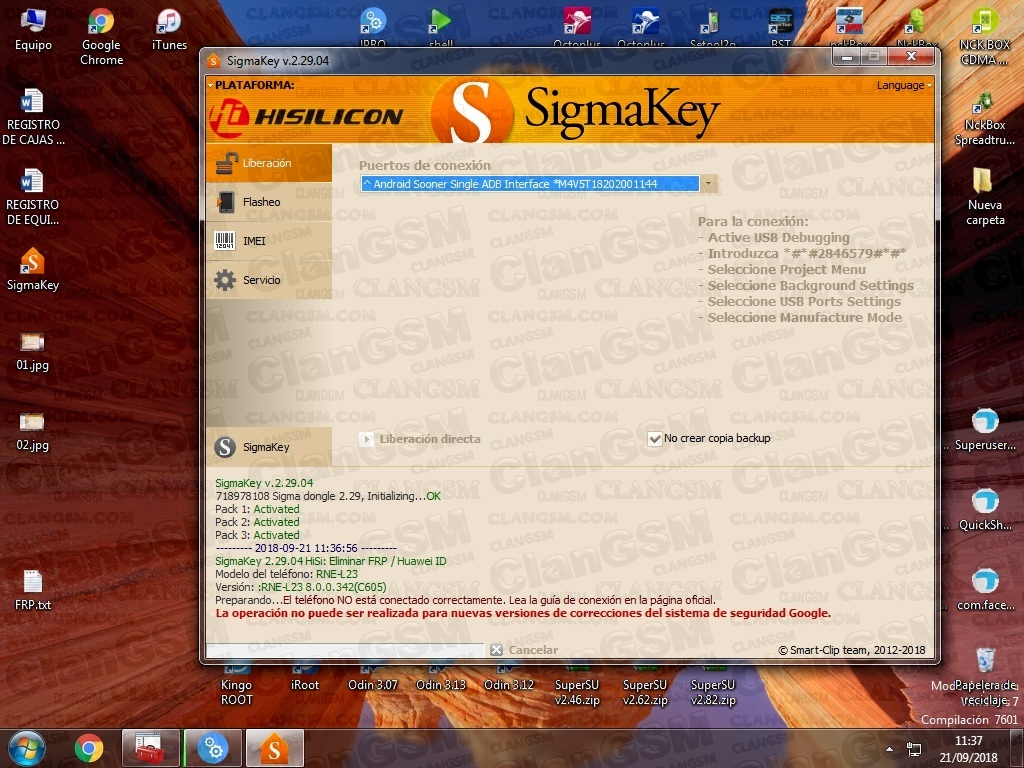Launch Chrome from the taskbar

(88, 748)
